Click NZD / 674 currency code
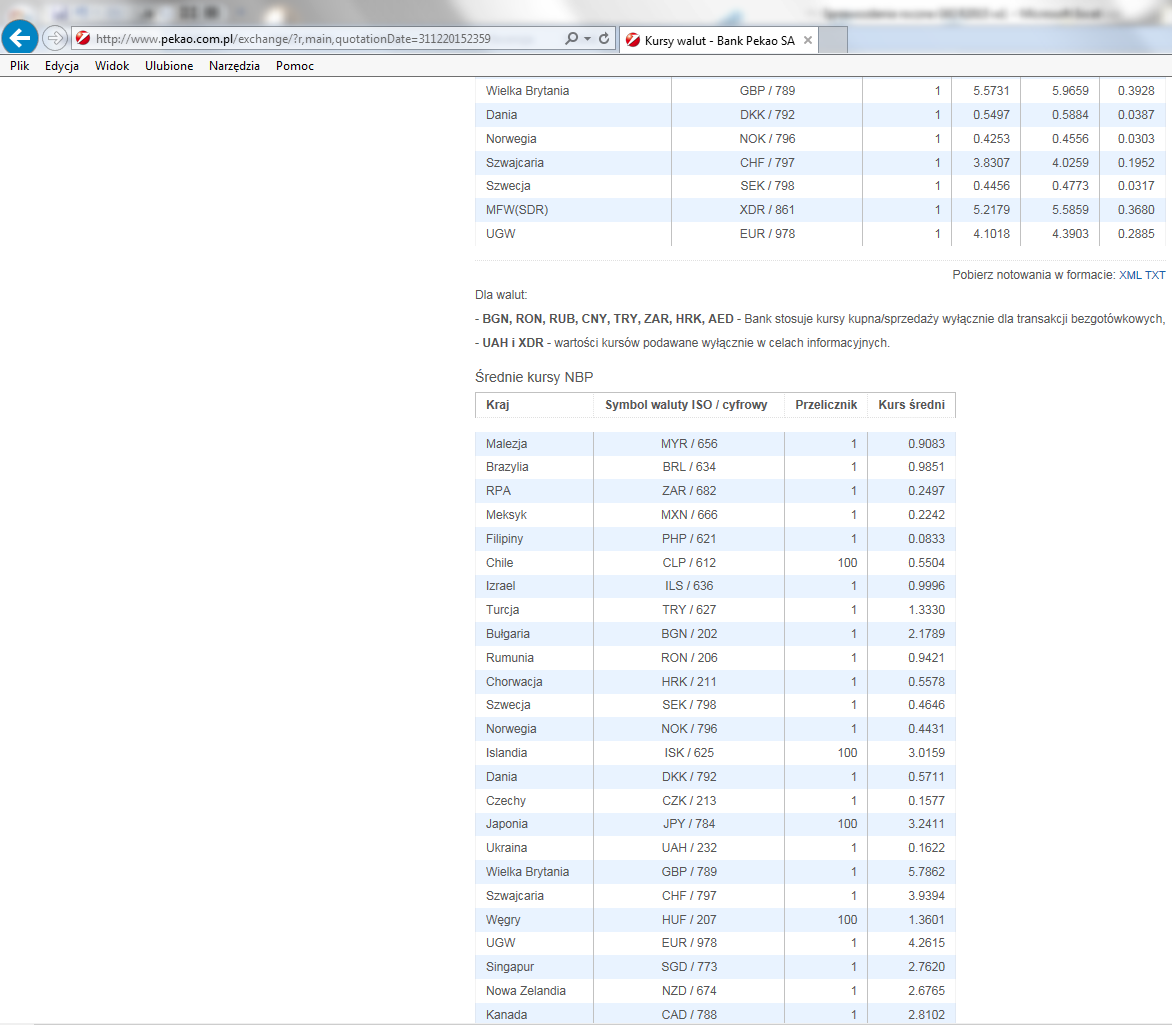This screenshot has height=1025, width=1172. point(689,990)
